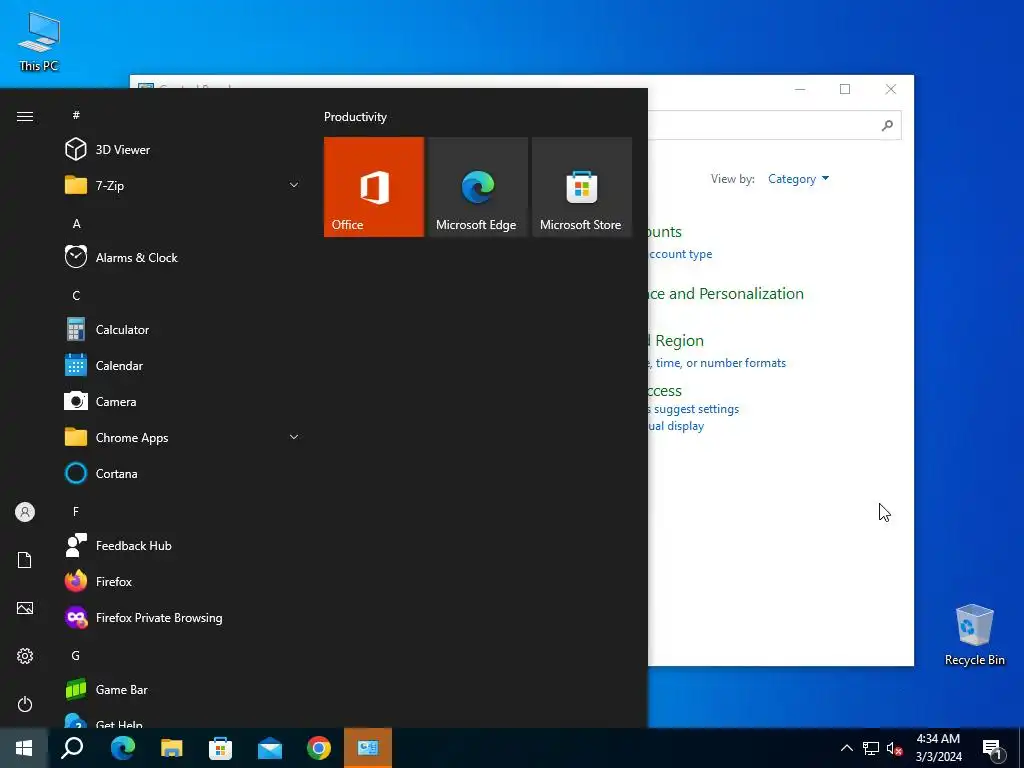Select the This PC desktop icon

point(39,42)
